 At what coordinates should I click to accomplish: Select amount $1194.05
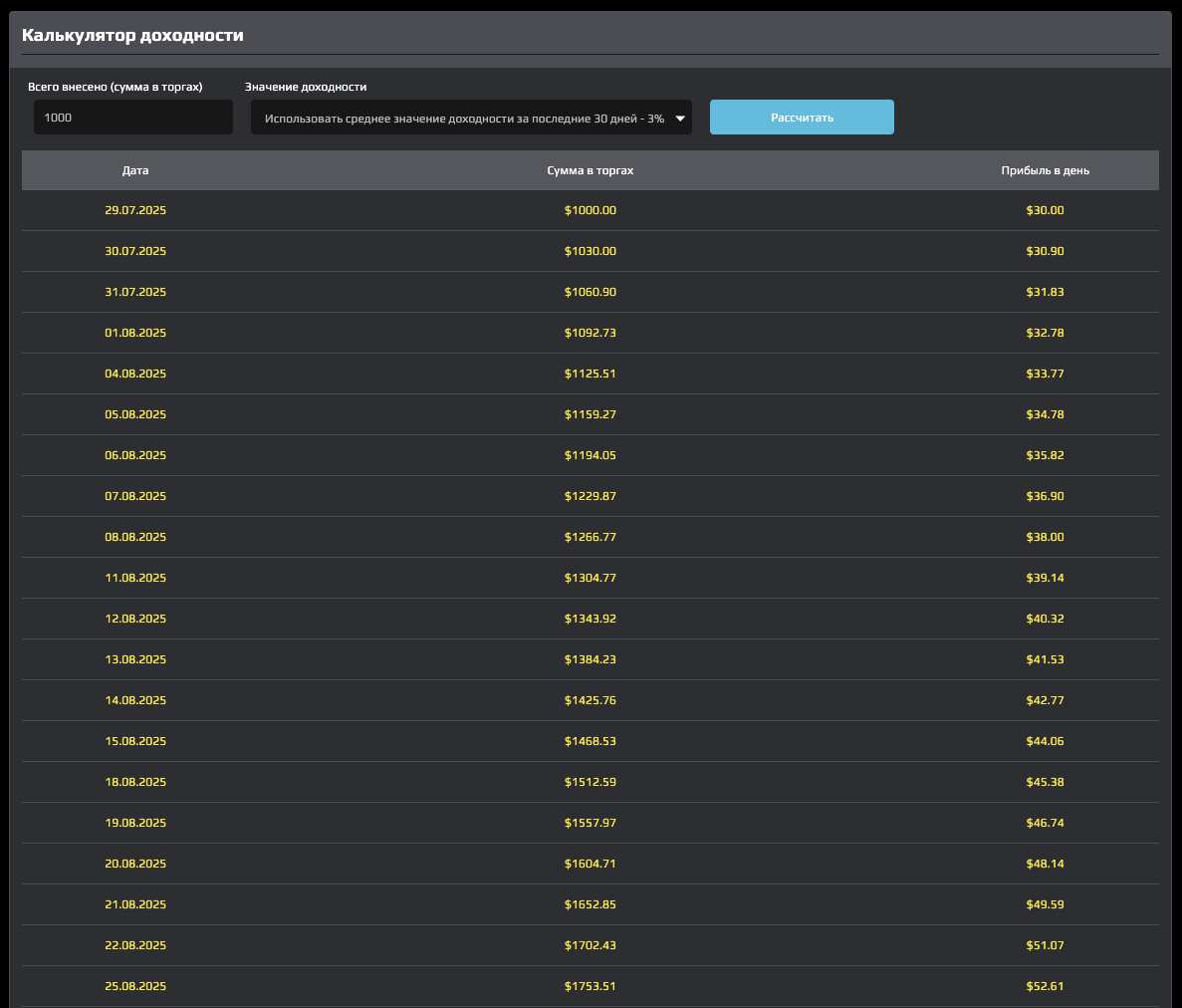coord(591,455)
